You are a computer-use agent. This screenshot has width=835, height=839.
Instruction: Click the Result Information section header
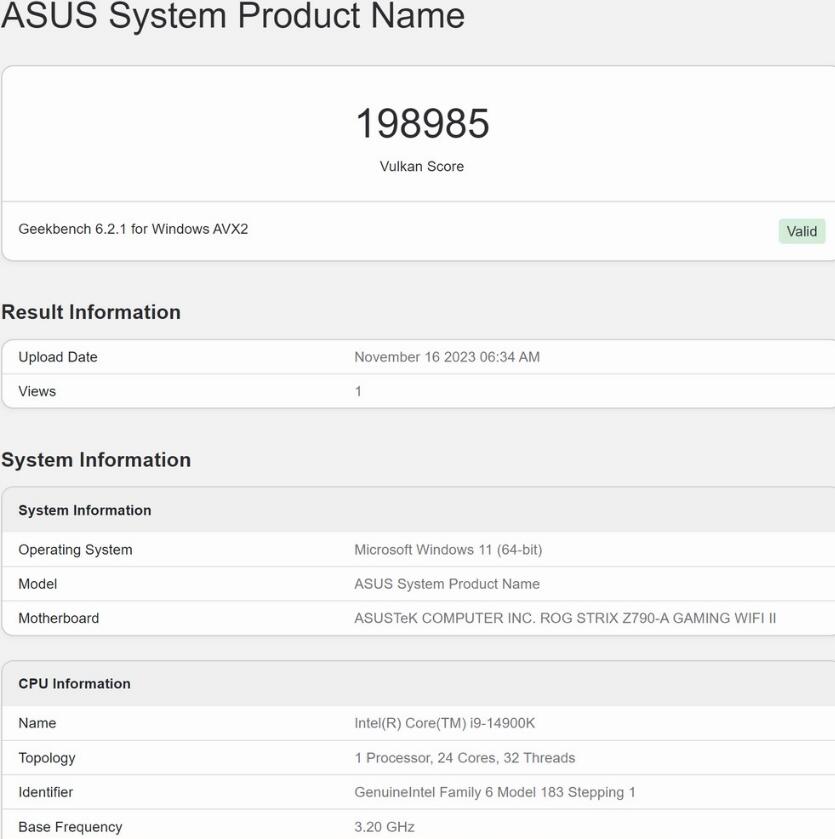[x=90, y=312]
